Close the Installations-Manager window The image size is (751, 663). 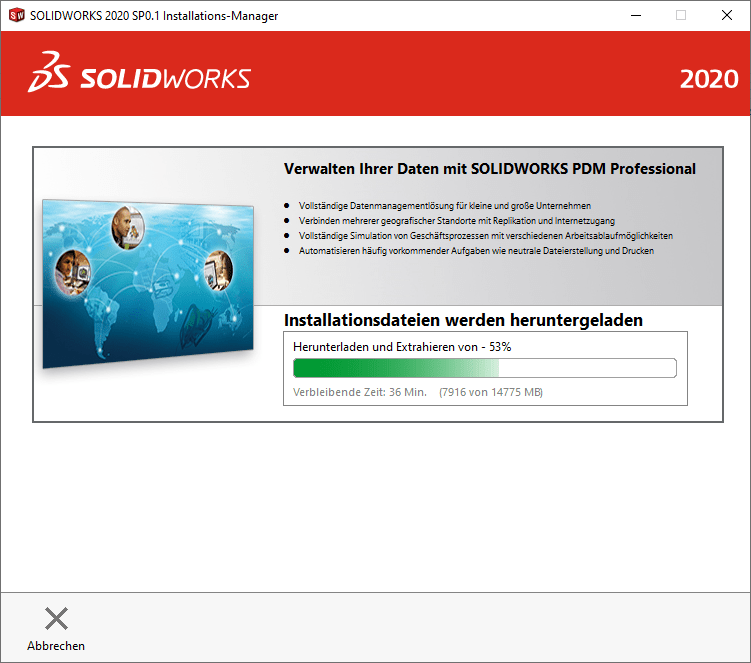point(727,15)
